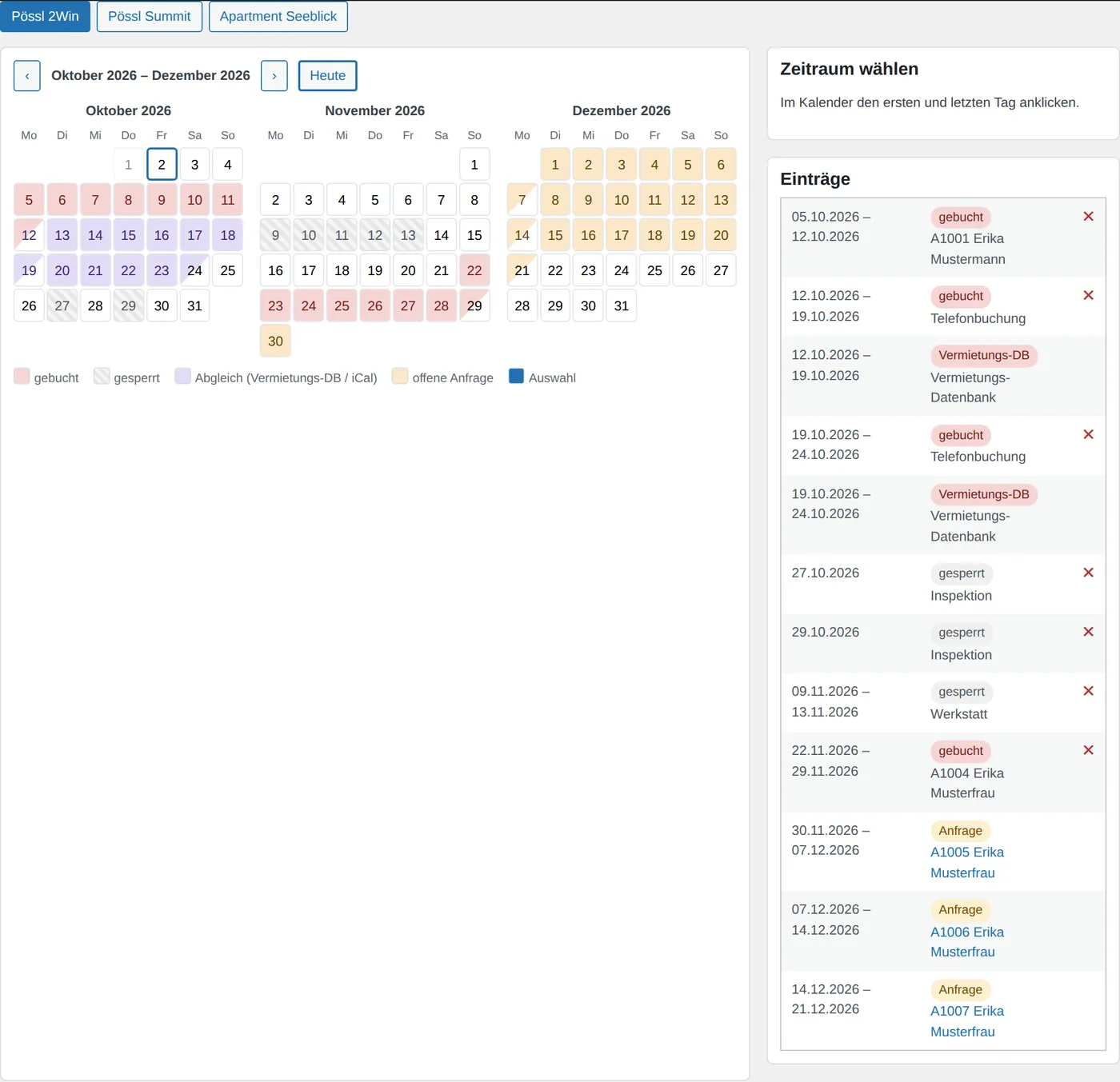Click the gesperrt badge above Werkstatt

(x=962, y=692)
